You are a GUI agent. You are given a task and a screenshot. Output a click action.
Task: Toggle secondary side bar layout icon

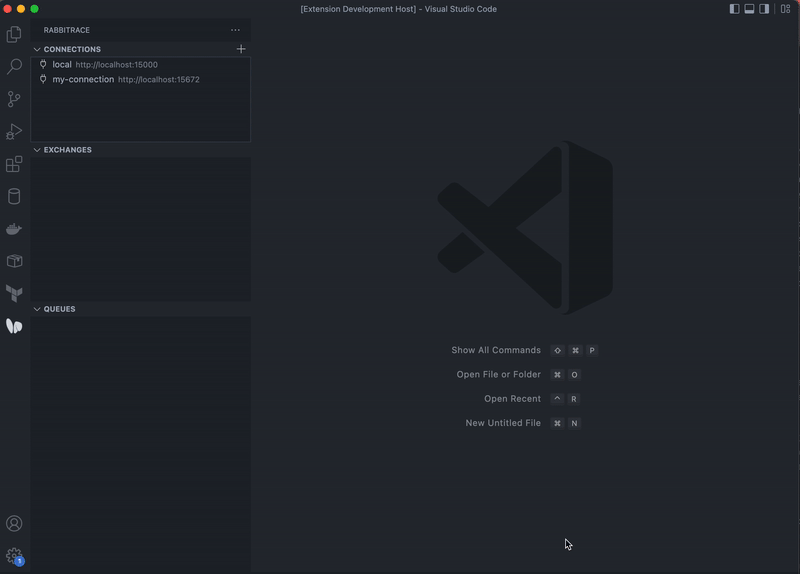pos(764,9)
